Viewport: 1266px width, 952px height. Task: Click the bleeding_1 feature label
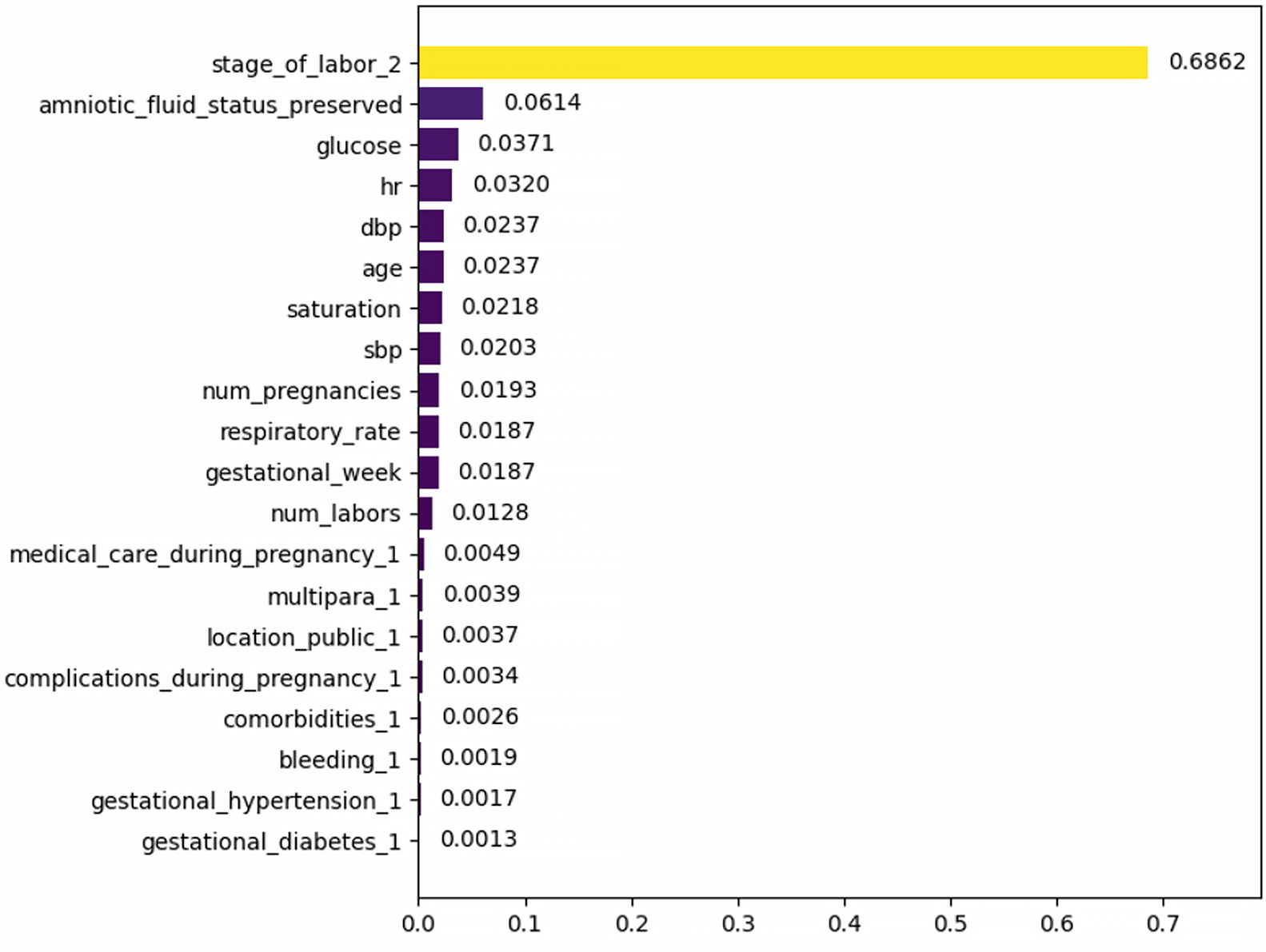pos(338,760)
